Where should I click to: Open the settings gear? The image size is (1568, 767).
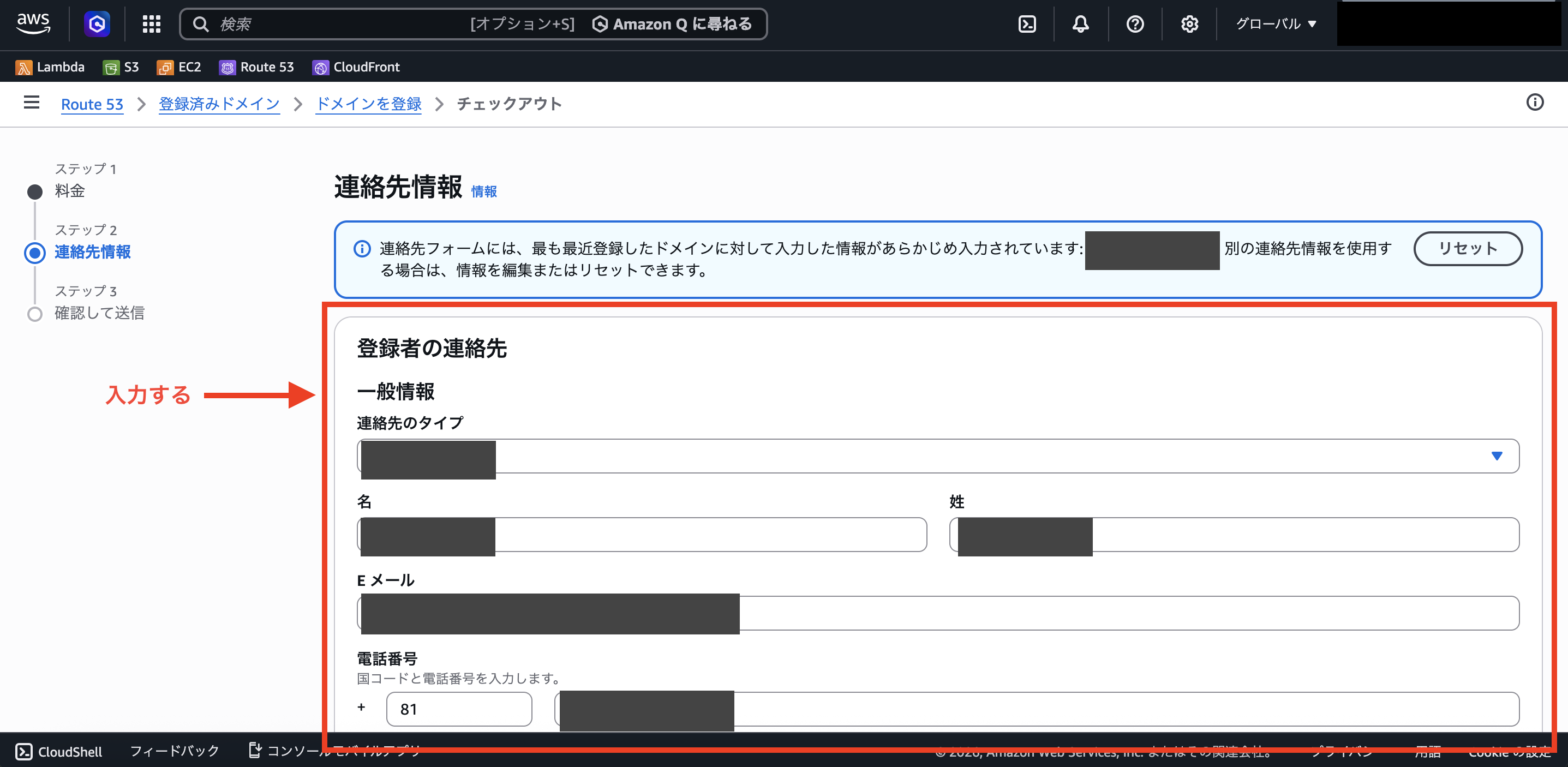pyautogui.click(x=1190, y=24)
